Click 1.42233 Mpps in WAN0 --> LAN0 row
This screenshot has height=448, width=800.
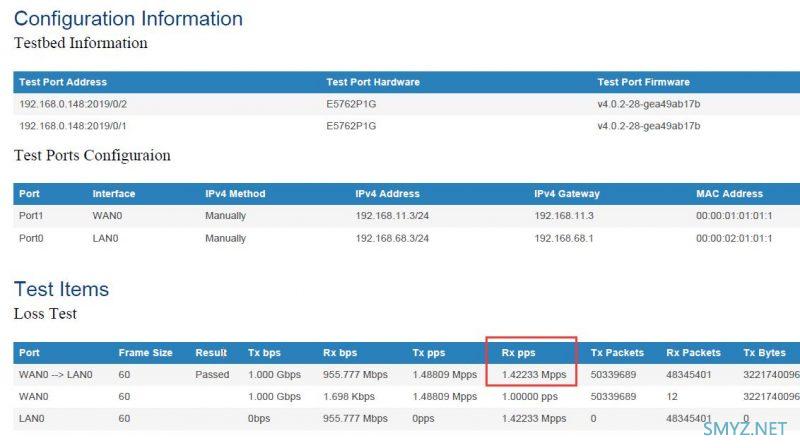[534, 375]
